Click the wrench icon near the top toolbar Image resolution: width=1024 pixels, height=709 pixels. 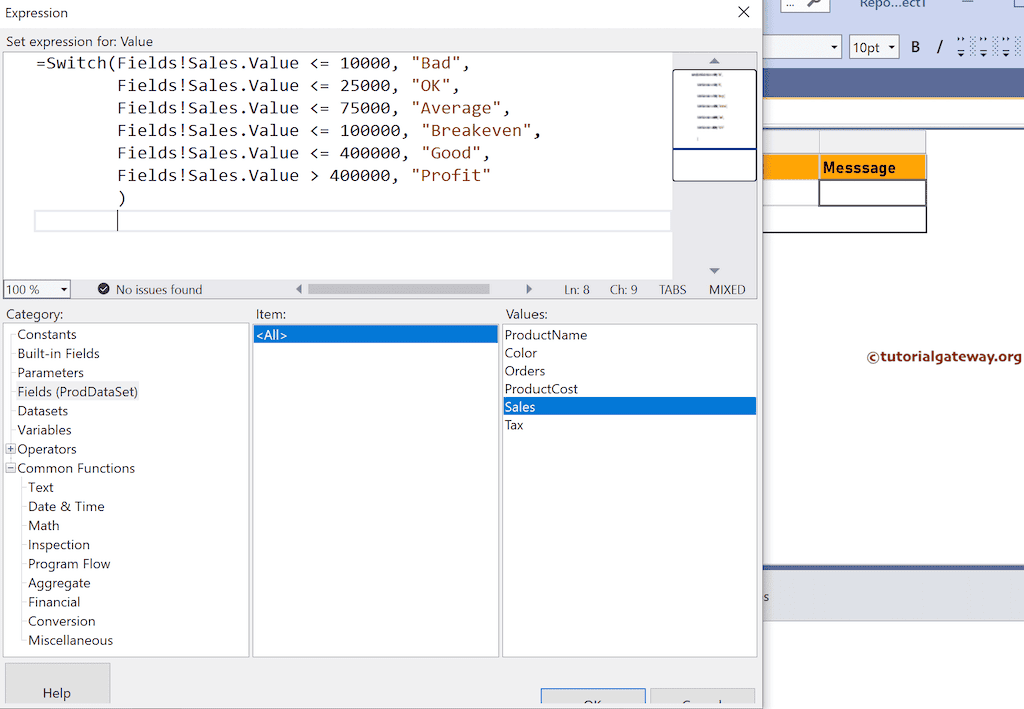point(811,5)
